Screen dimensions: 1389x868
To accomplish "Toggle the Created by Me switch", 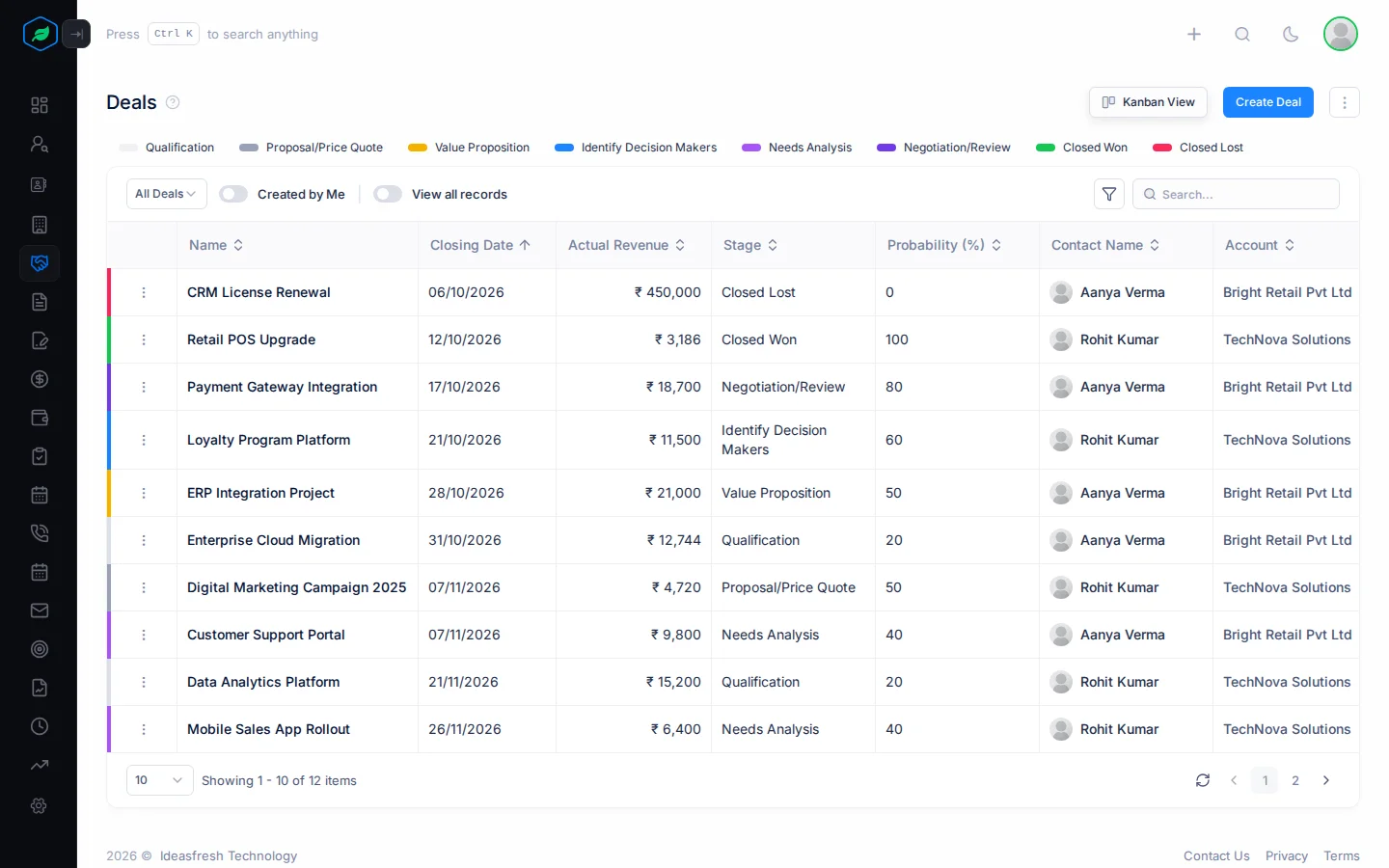I will [x=233, y=194].
